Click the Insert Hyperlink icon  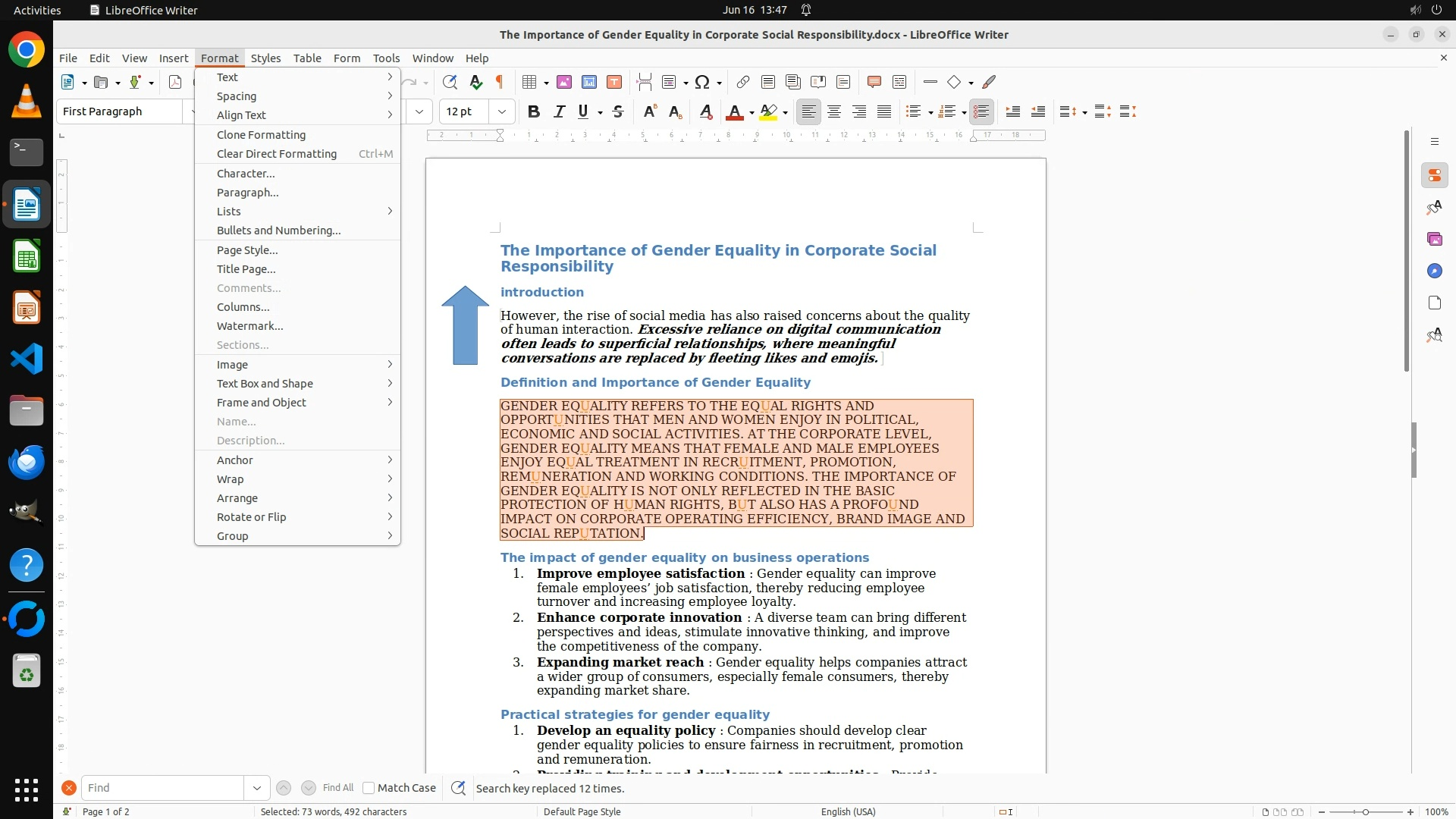(743, 82)
